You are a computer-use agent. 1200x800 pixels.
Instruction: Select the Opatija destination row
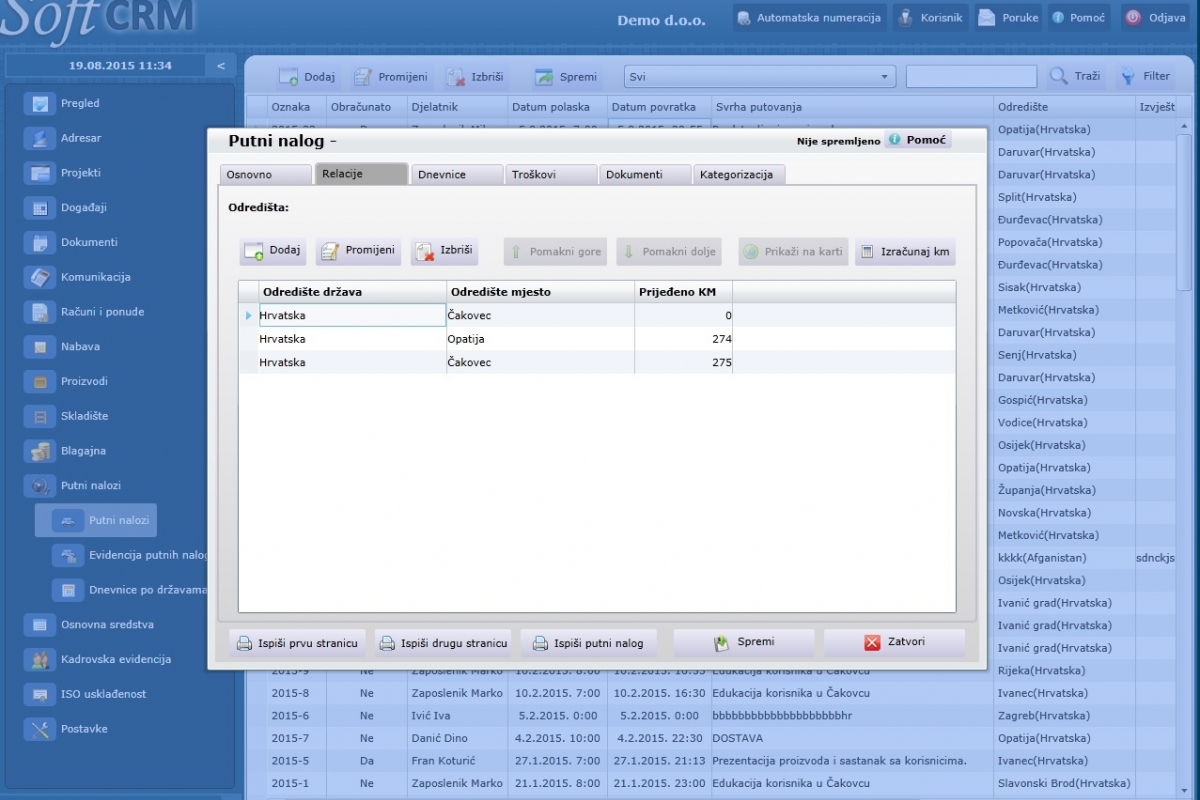point(597,339)
